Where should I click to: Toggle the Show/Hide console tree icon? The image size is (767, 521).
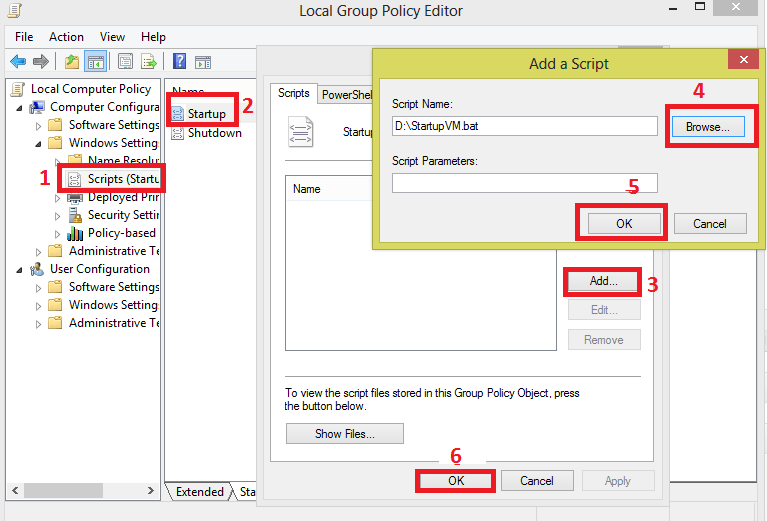click(x=96, y=61)
